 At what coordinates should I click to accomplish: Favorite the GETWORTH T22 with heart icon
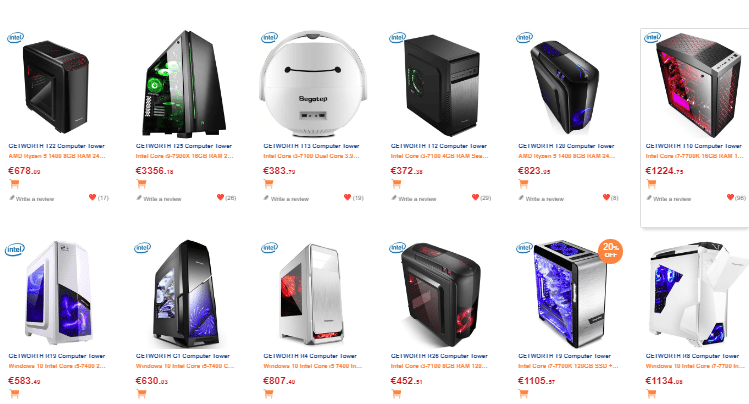pyautogui.click(x=93, y=197)
